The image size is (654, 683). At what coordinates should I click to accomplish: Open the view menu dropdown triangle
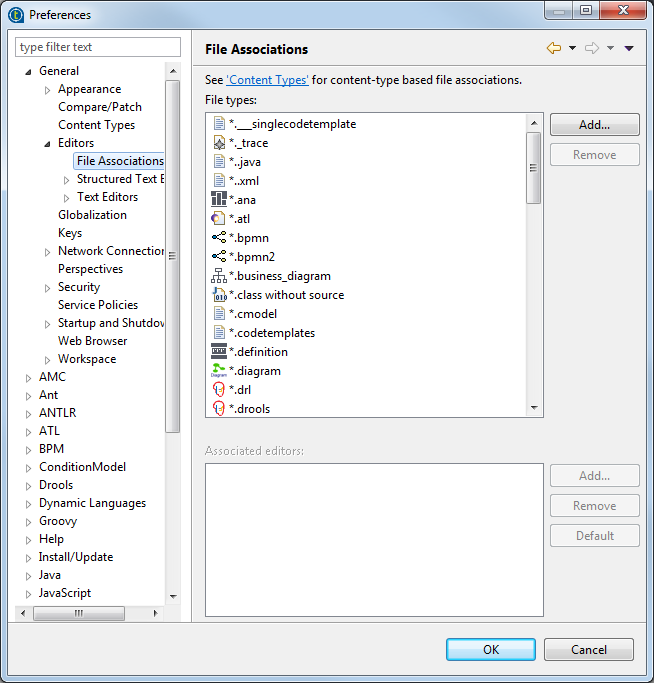(629, 48)
